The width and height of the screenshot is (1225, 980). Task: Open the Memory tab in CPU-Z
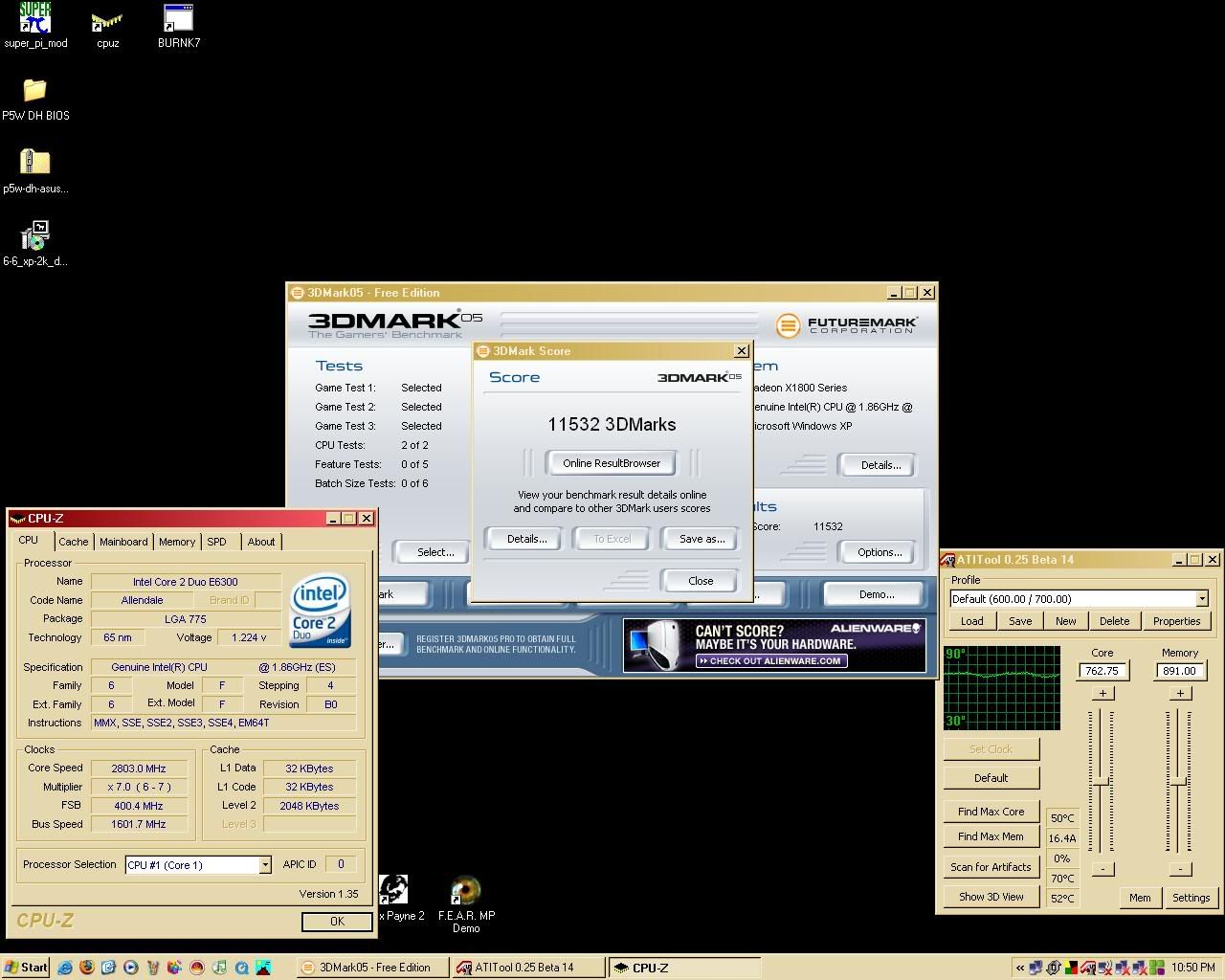tap(177, 542)
